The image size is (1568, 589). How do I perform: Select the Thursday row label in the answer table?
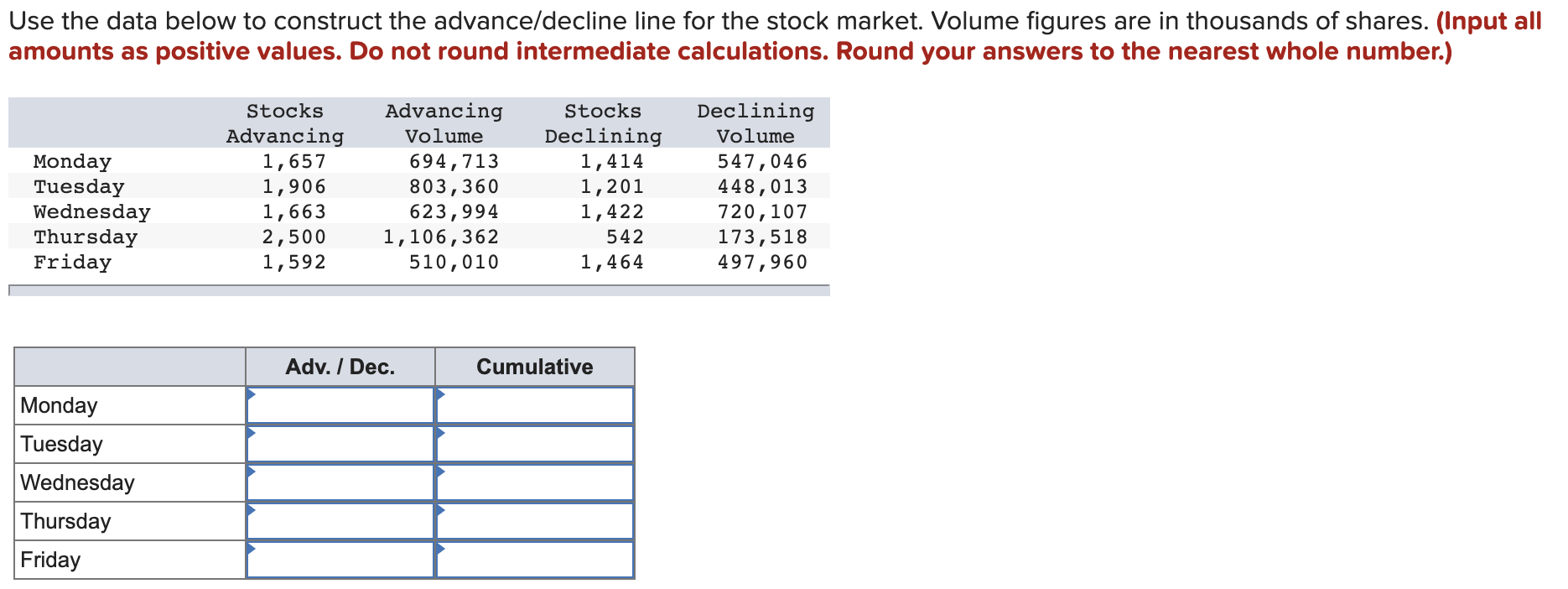pos(65,520)
